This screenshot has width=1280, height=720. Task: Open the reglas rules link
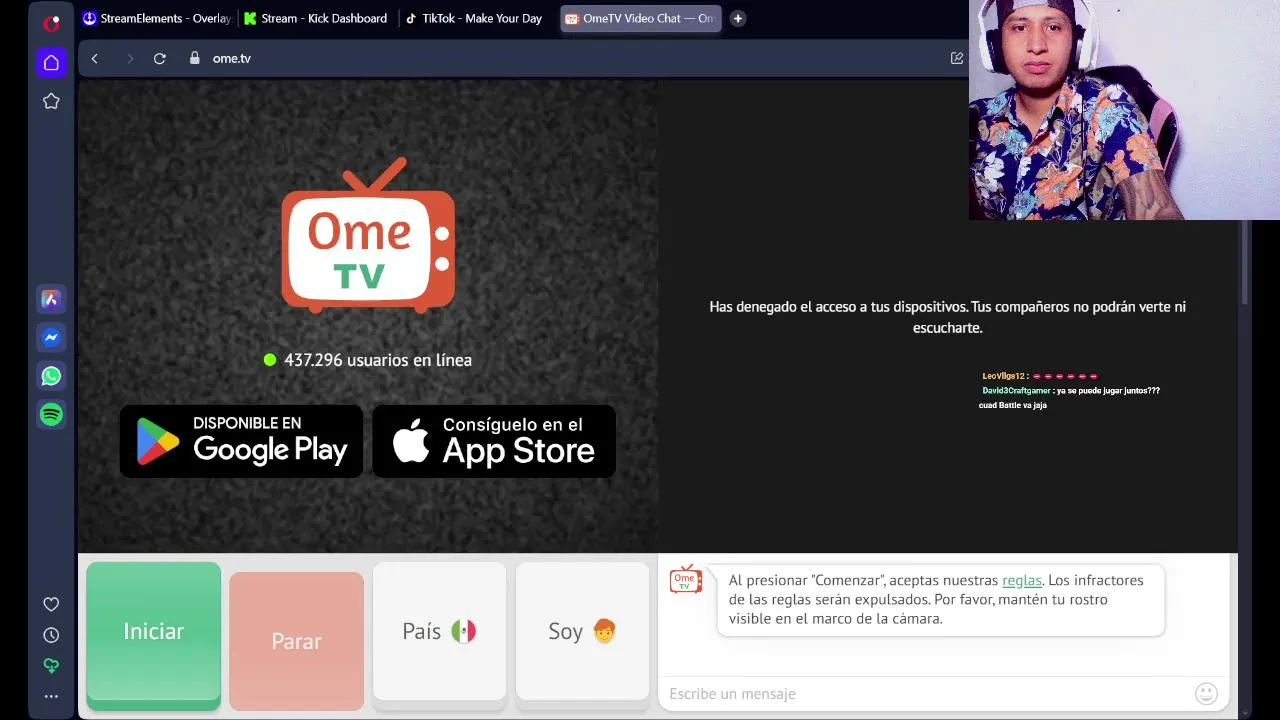click(1022, 580)
